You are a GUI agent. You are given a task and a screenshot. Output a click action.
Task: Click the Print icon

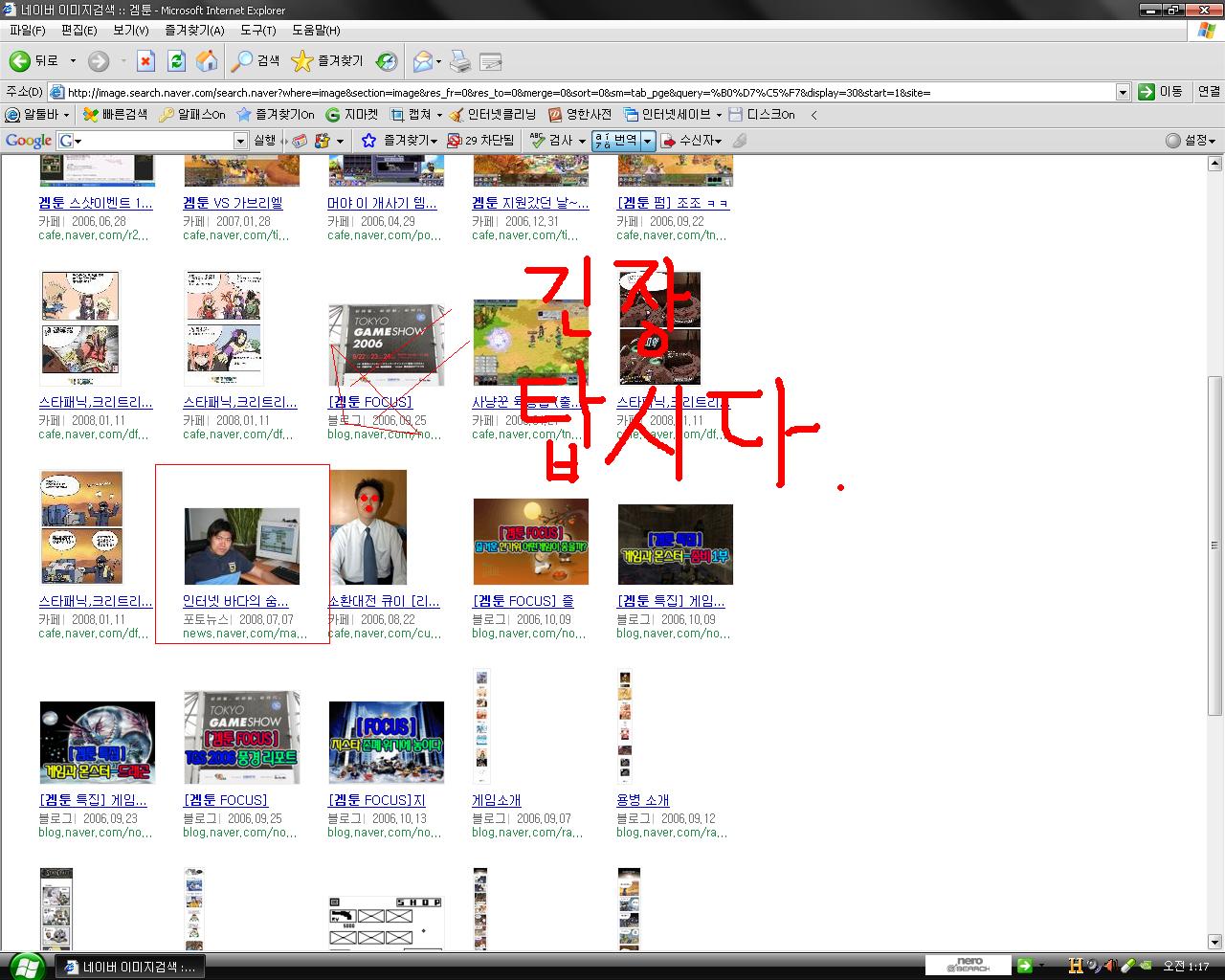pyautogui.click(x=460, y=61)
